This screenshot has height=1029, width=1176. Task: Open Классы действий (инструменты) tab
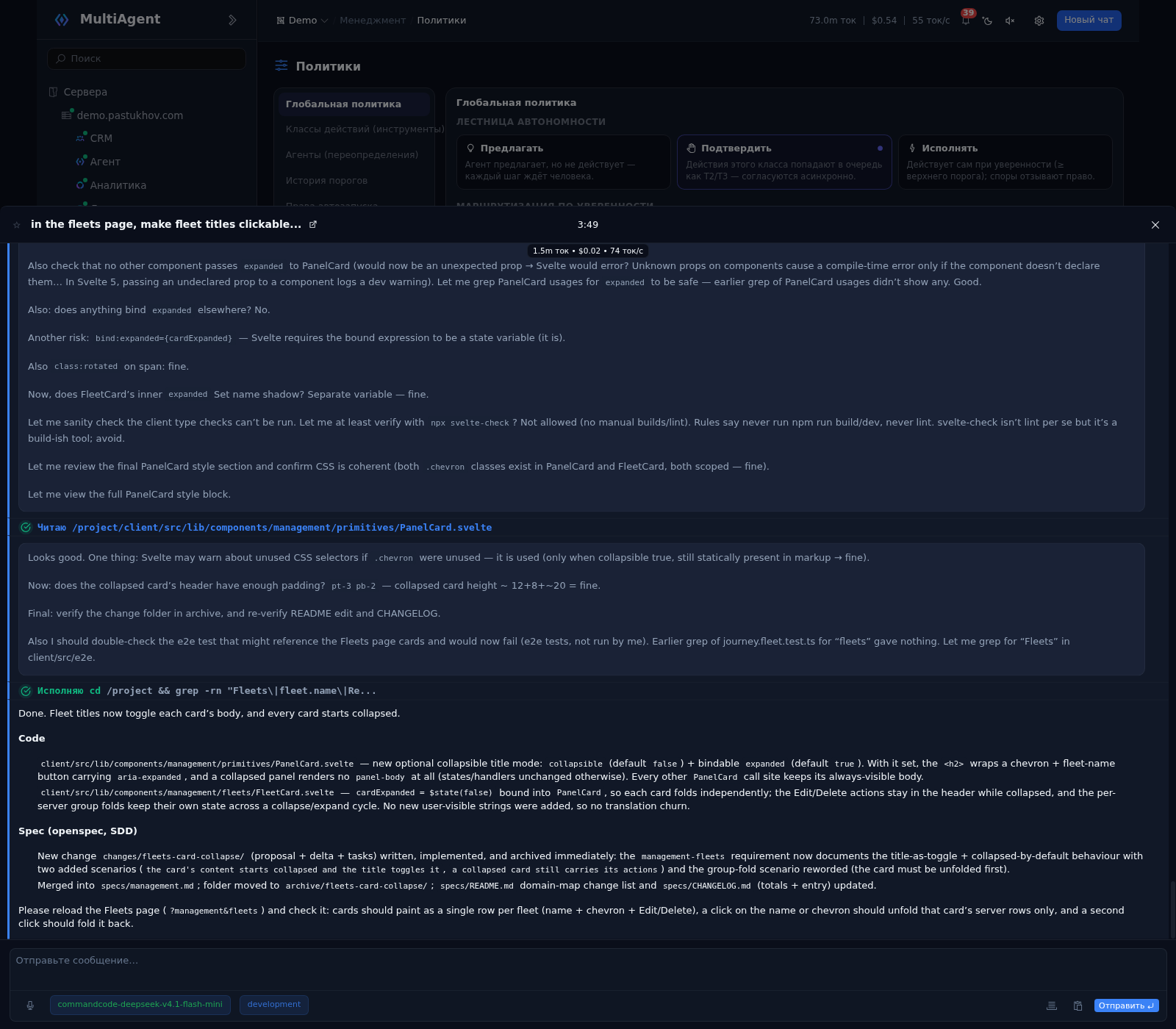tap(354, 129)
